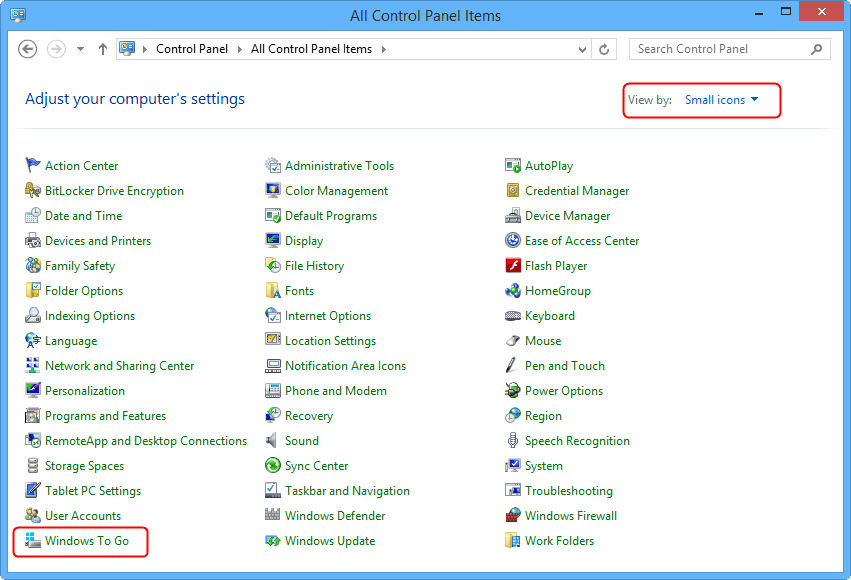Open the Windows To Go link
The width and height of the screenshot is (851, 580).
tap(87, 541)
